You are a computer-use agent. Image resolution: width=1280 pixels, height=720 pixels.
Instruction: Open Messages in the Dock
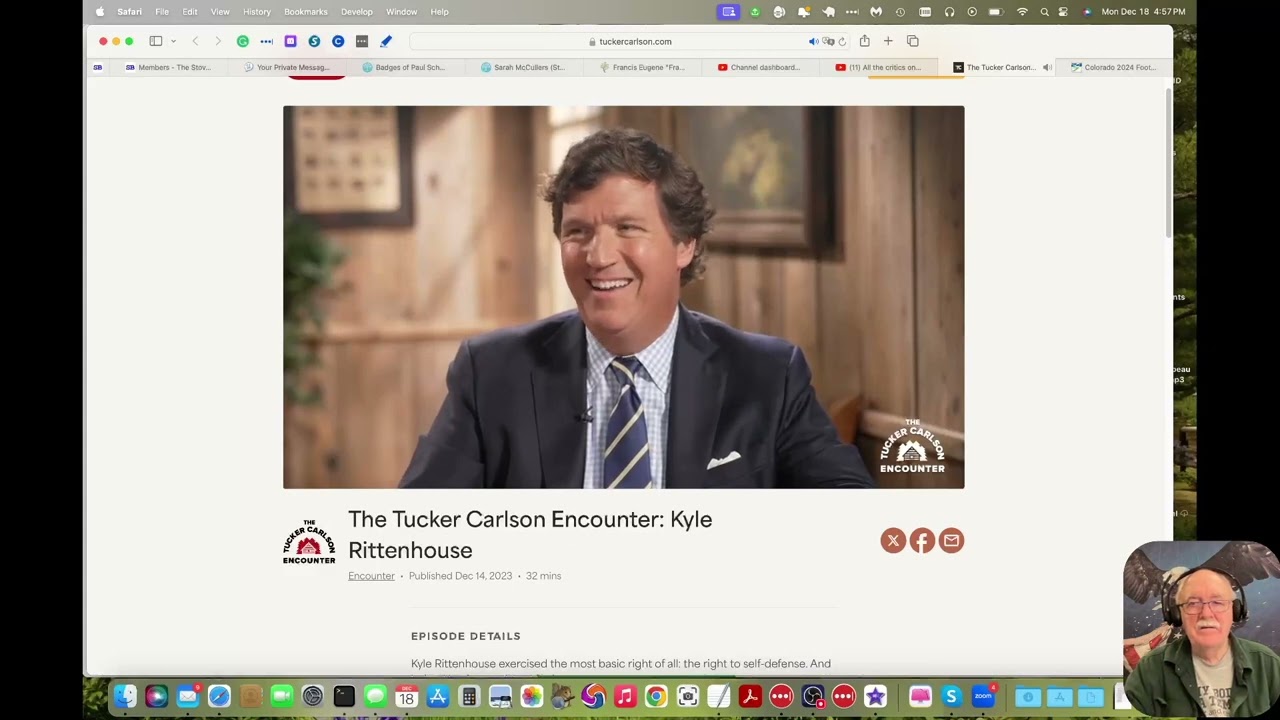click(x=375, y=697)
